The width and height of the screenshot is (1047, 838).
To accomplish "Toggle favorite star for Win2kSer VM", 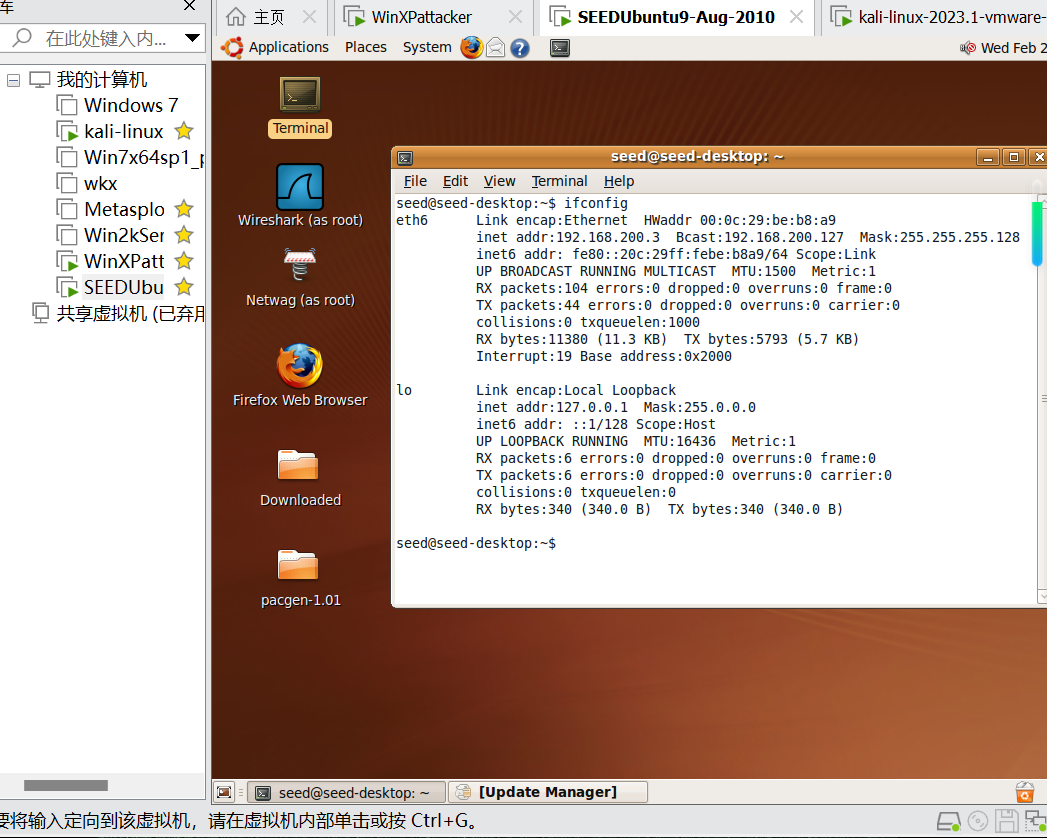I will tap(184, 235).
